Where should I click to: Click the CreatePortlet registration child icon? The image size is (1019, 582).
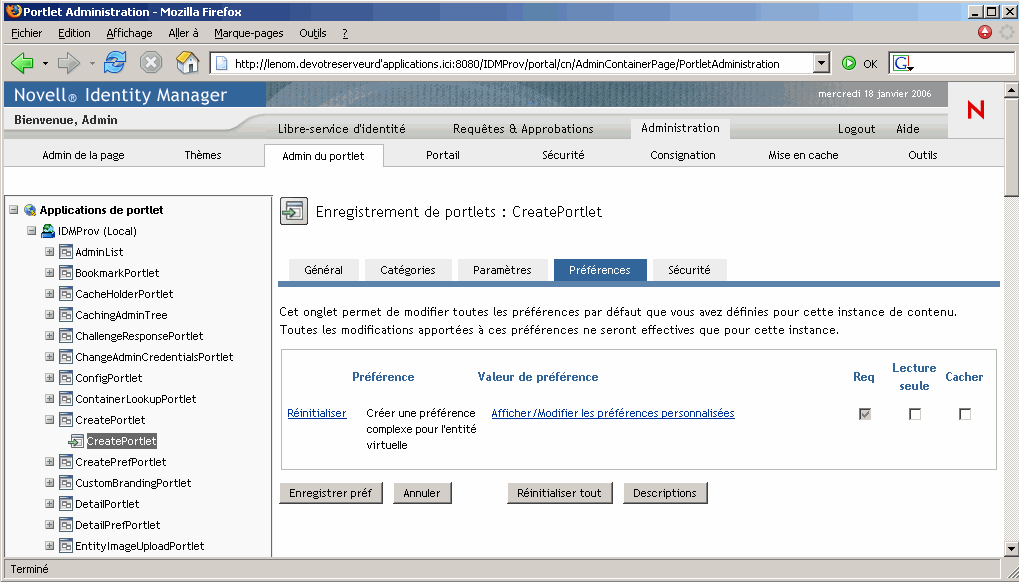coord(77,441)
